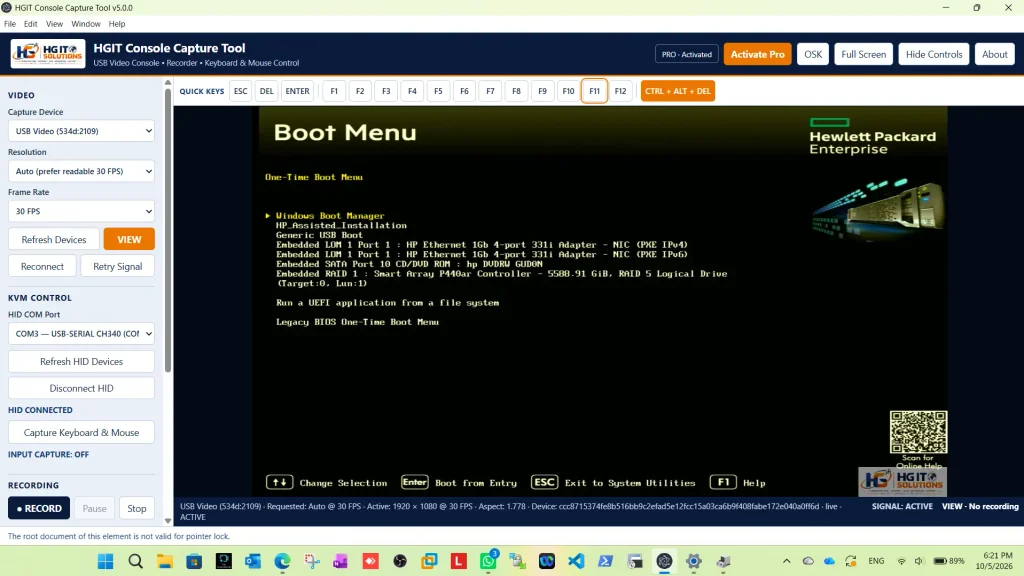
Task: Expand the Resolution dropdown
Action: point(82,171)
